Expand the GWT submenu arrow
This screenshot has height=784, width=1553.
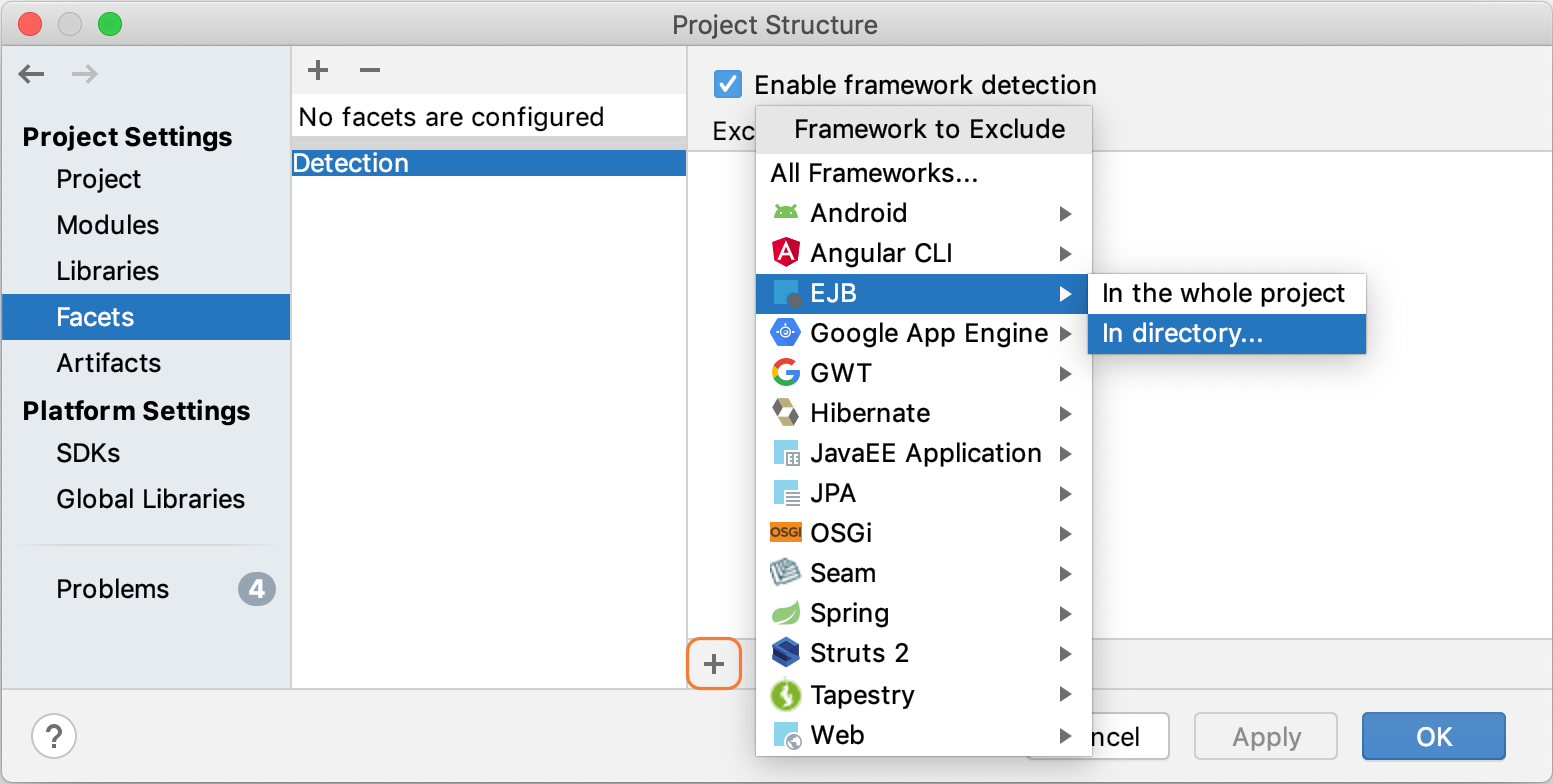pyautogui.click(x=1066, y=373)
